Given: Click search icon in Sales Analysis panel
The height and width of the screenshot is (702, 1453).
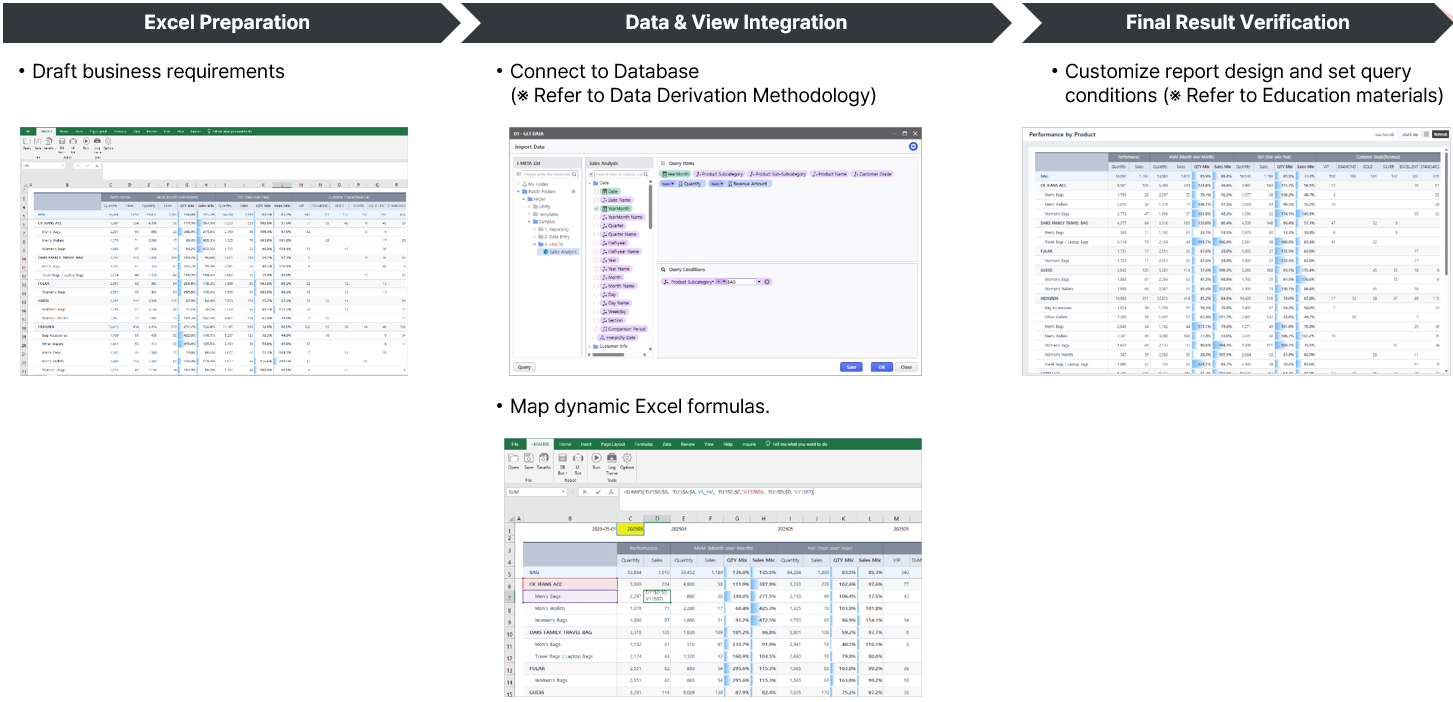Looking at the screenshot, I should click(x=646, y=174).
